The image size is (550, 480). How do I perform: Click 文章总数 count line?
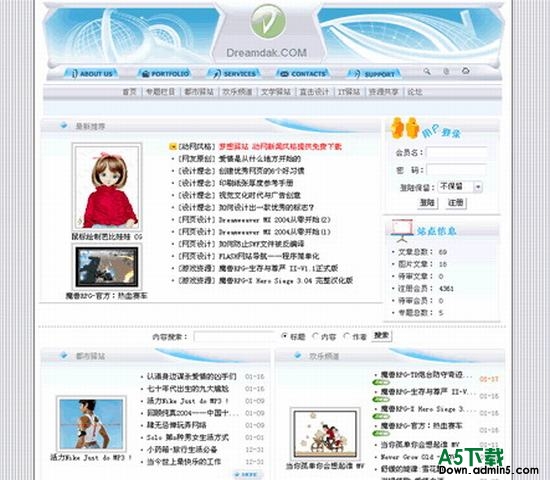pos(422,252)
